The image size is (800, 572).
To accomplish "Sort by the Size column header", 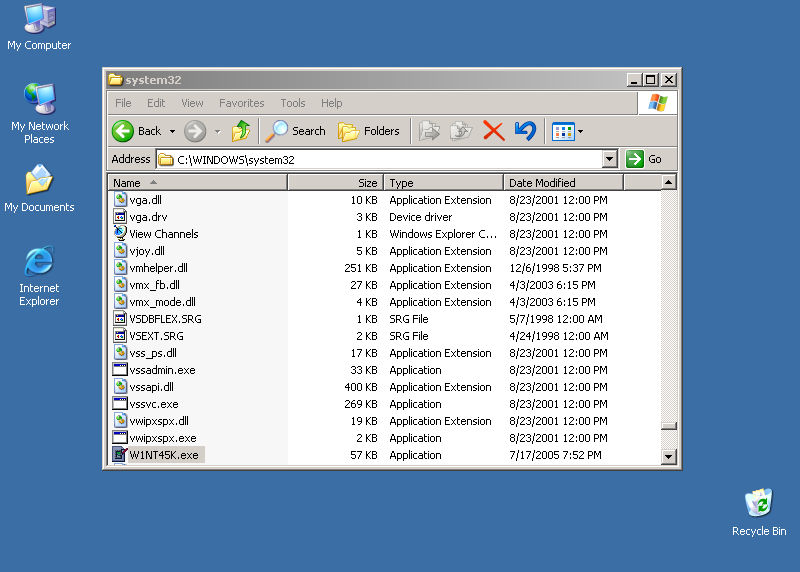I will pyautogui.click(x=336, y=183).
